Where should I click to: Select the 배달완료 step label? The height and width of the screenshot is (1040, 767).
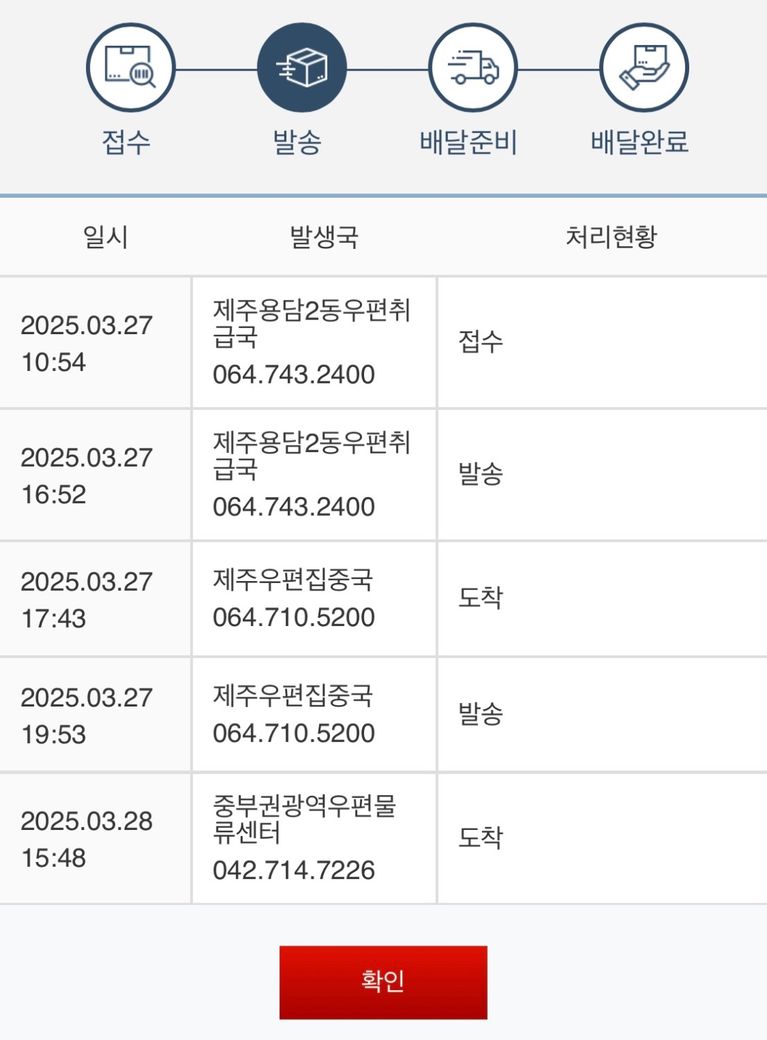(x=640, y=142)
